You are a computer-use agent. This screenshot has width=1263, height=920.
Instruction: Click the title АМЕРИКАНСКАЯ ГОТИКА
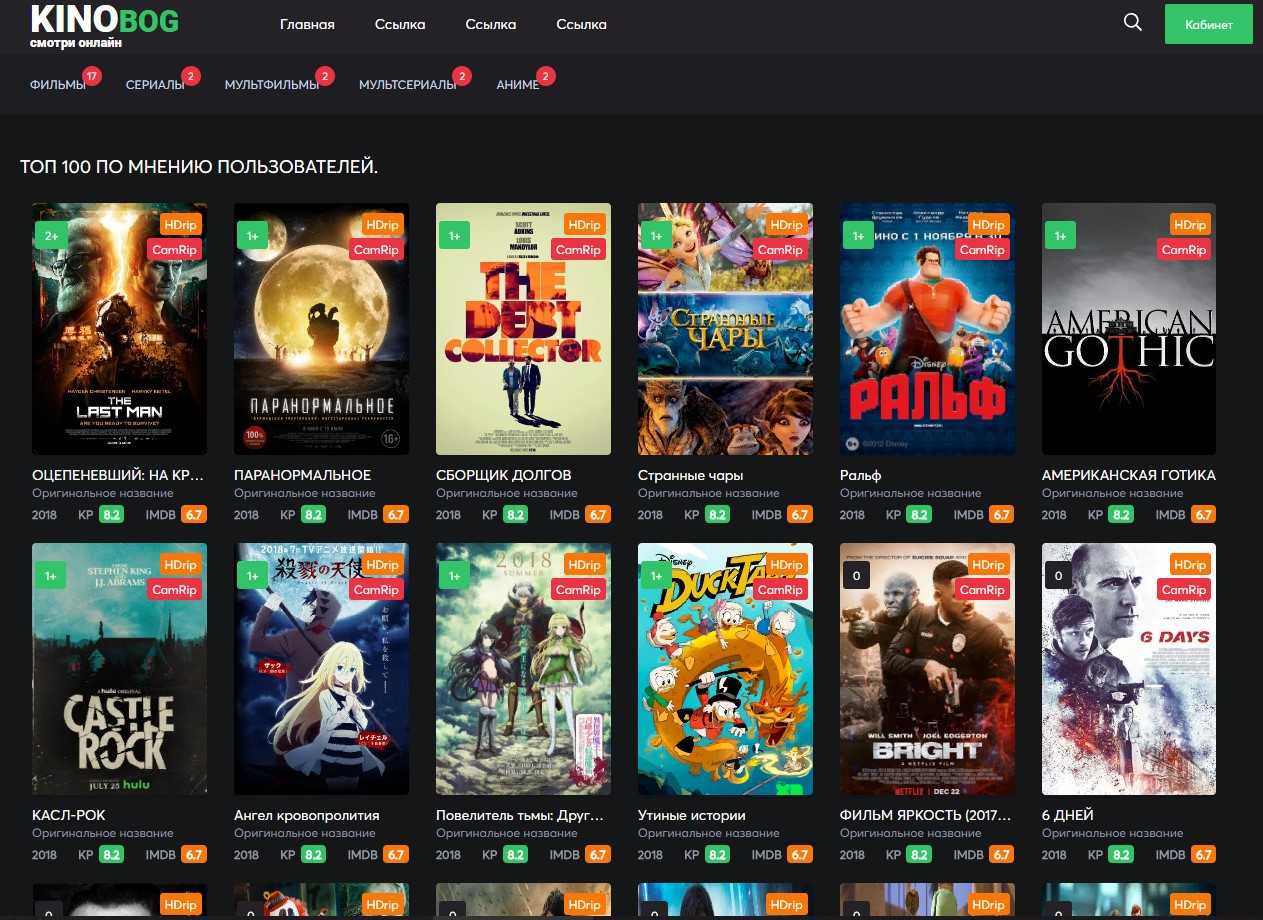pos(1129,475)
